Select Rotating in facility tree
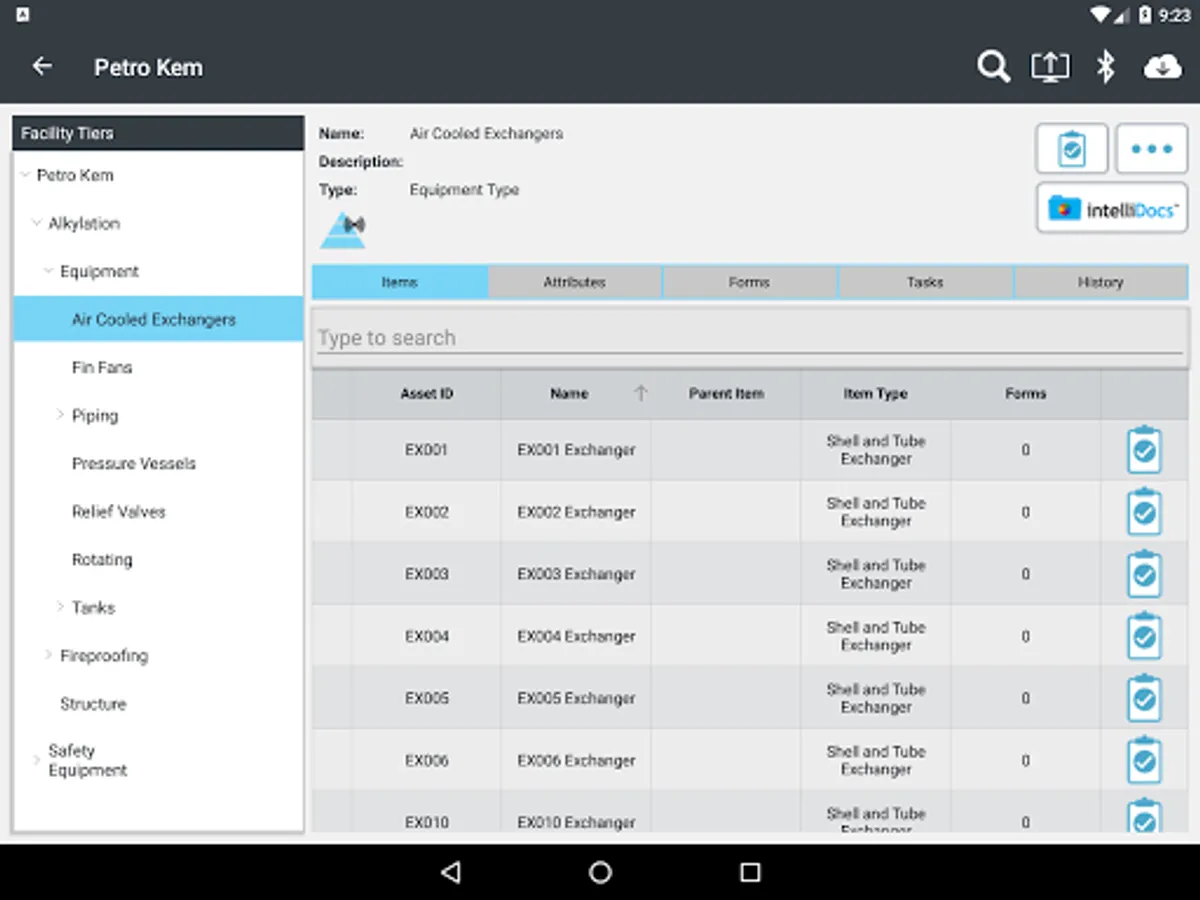 (102, 559)
